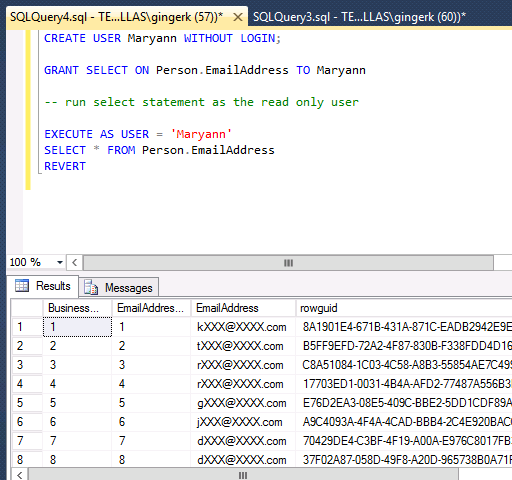Click the 'Maryann' string literal

coord(201,134)
